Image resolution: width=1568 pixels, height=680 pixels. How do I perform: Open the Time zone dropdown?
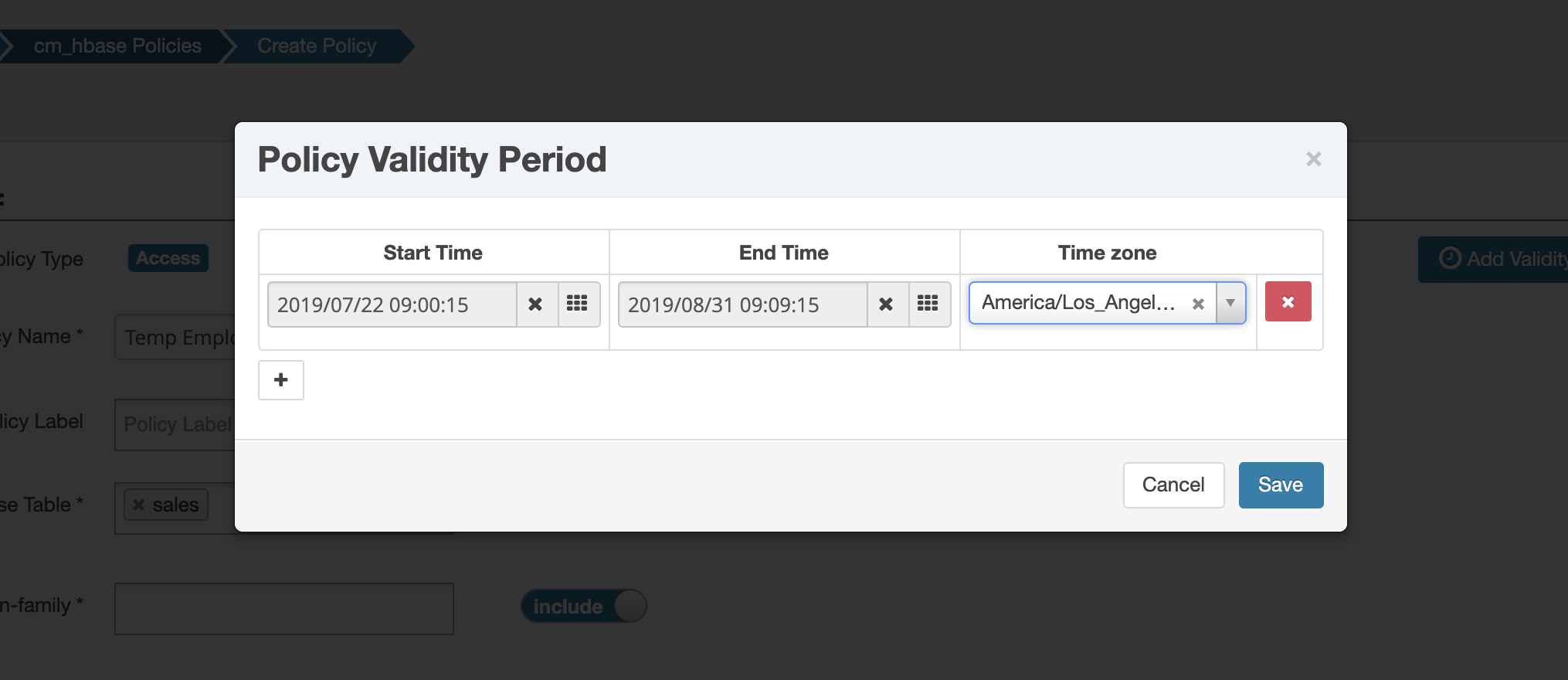[1230, 303]
